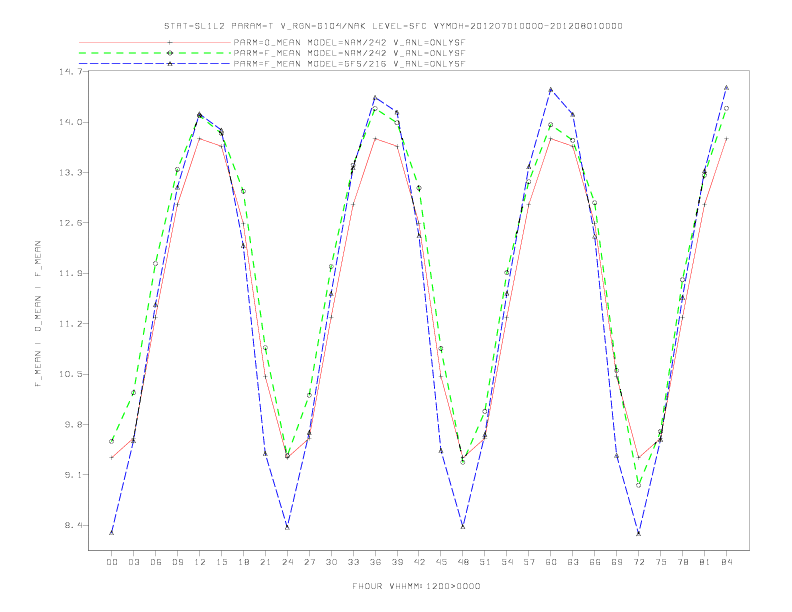Click red plus data point at hour 00

pyautogui.click(x=112, y=457)
